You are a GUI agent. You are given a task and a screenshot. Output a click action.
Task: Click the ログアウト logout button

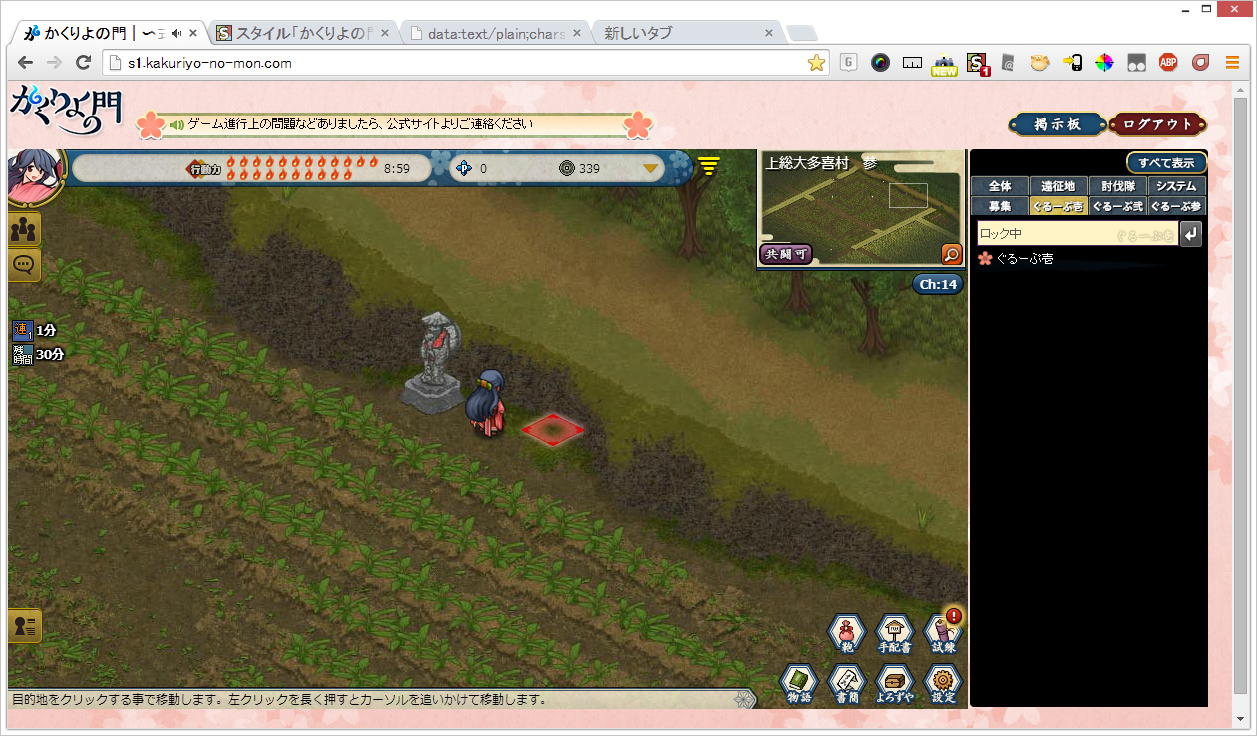1158,124
